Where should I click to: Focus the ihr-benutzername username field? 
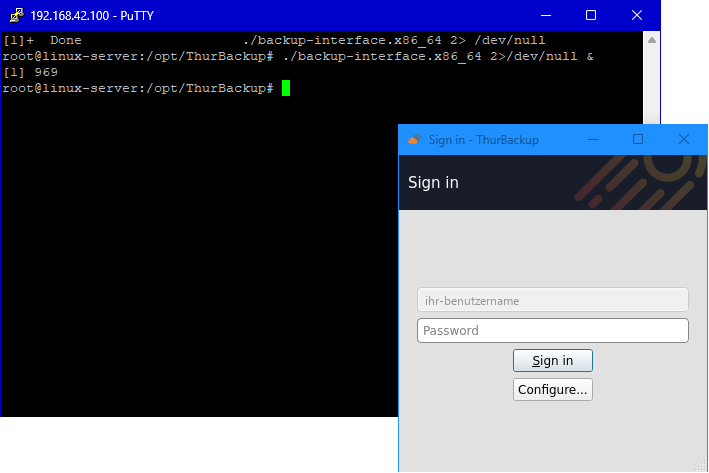click(553, 300)
